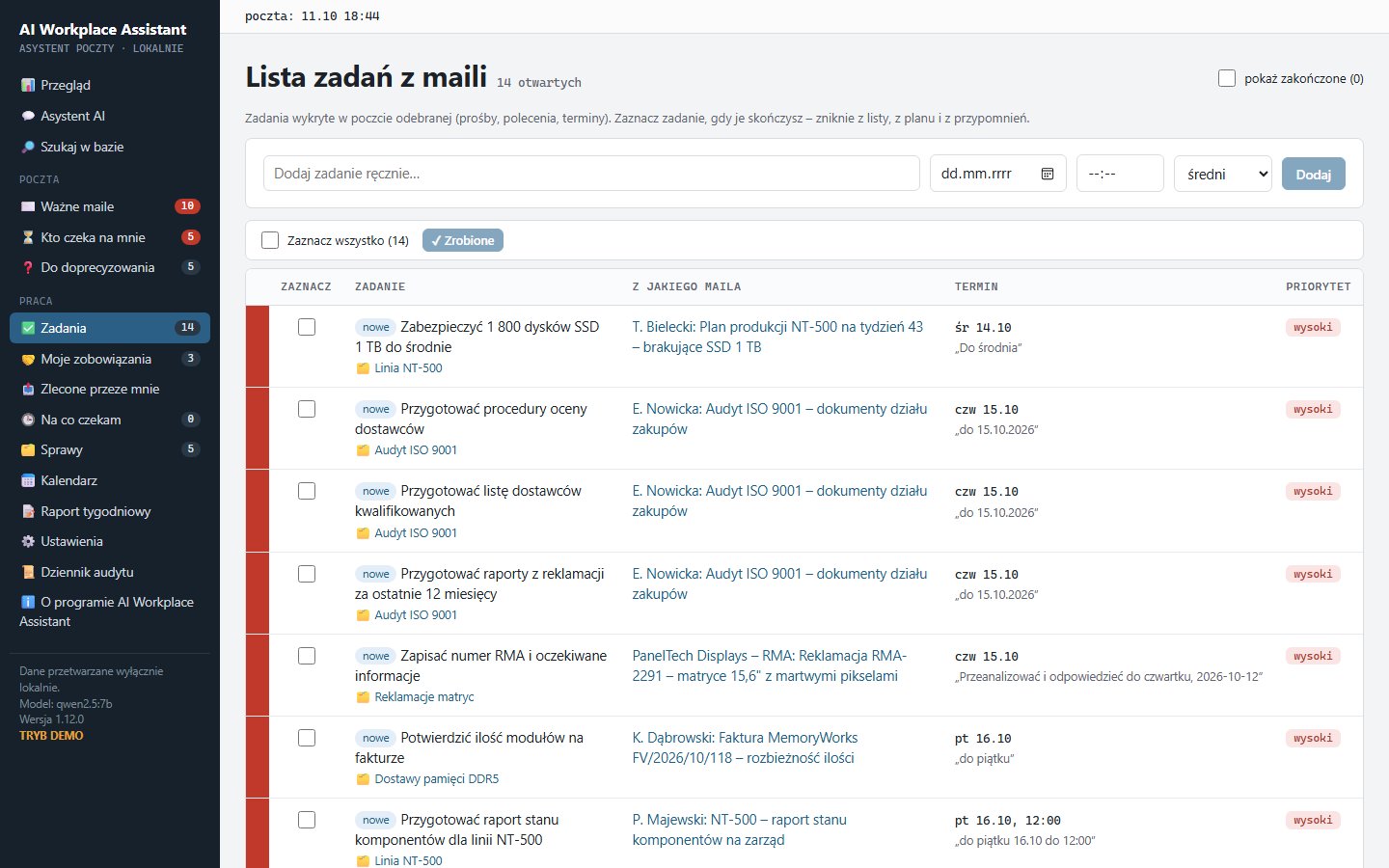Open 'Linia NT-500' link under SSD task
The width and height of the screenshot is (1389, 868).
click(x=408, y=368)
